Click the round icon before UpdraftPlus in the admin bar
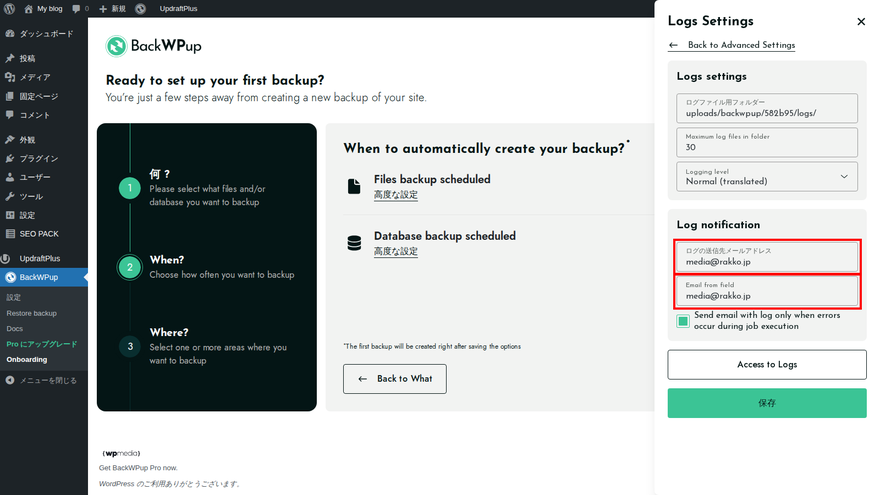880x495 pixels. coord(140,8)
